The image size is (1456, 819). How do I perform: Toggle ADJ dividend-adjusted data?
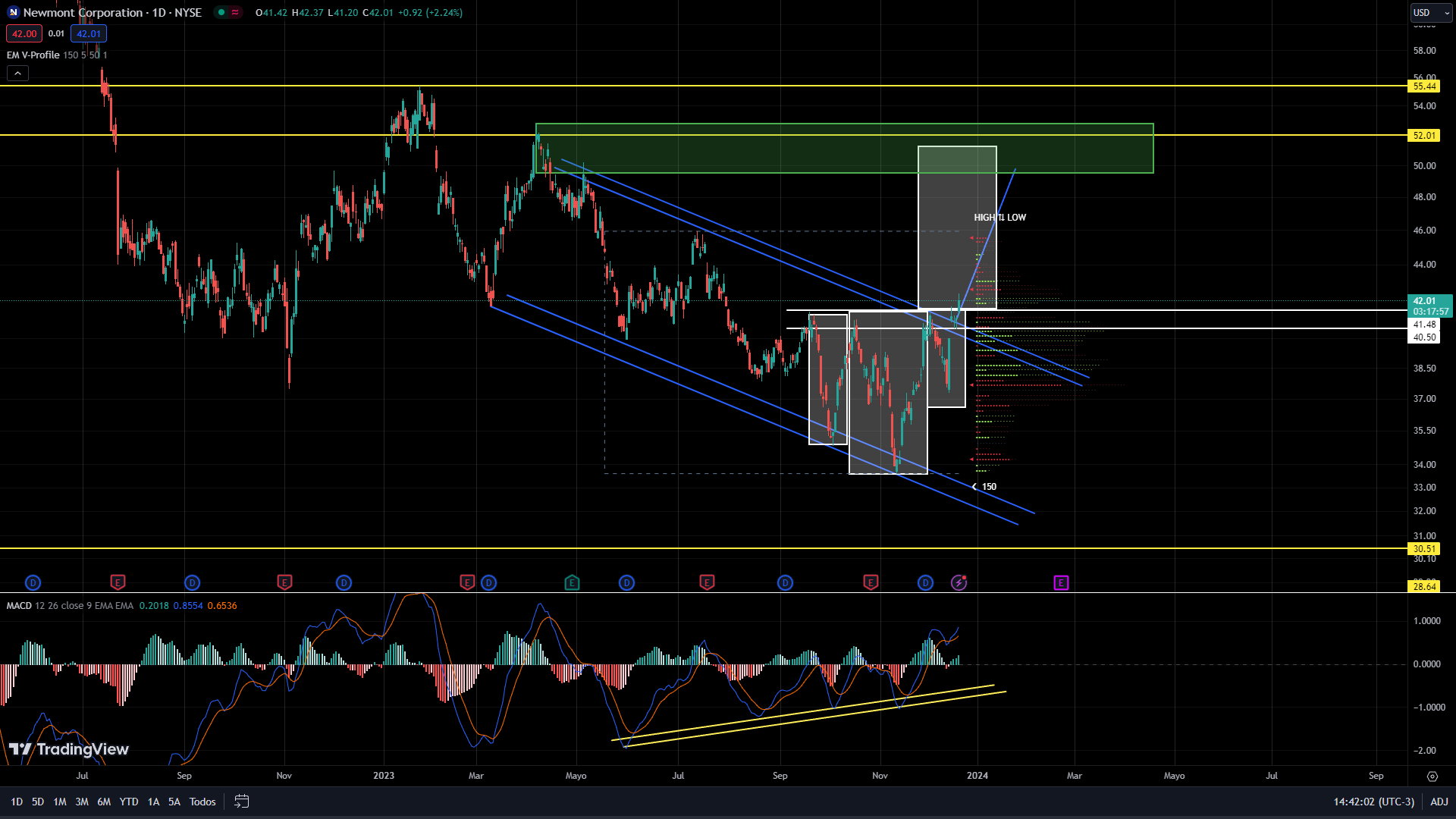1439,802
